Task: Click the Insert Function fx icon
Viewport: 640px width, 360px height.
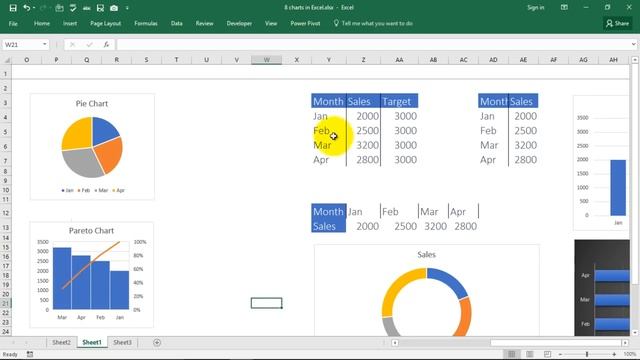Action: click(106, 44)
